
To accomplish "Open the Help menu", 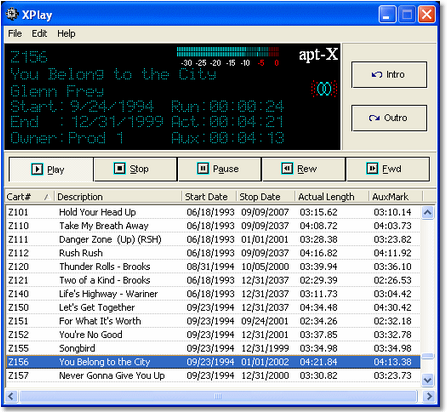I will point(66,34).
